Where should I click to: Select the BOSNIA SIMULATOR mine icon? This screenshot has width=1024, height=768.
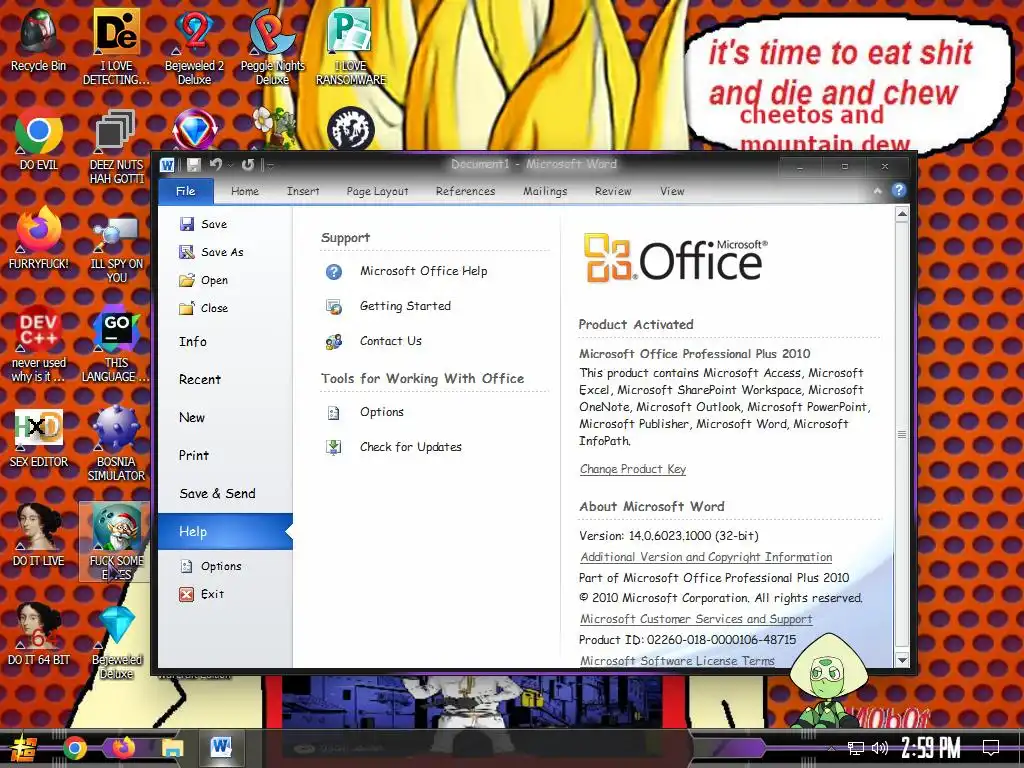pos(116,443)
